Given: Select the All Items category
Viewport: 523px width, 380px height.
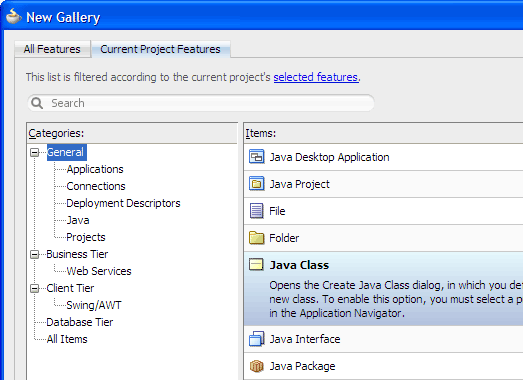Looking at the screenshot, I should pos(67,339).
